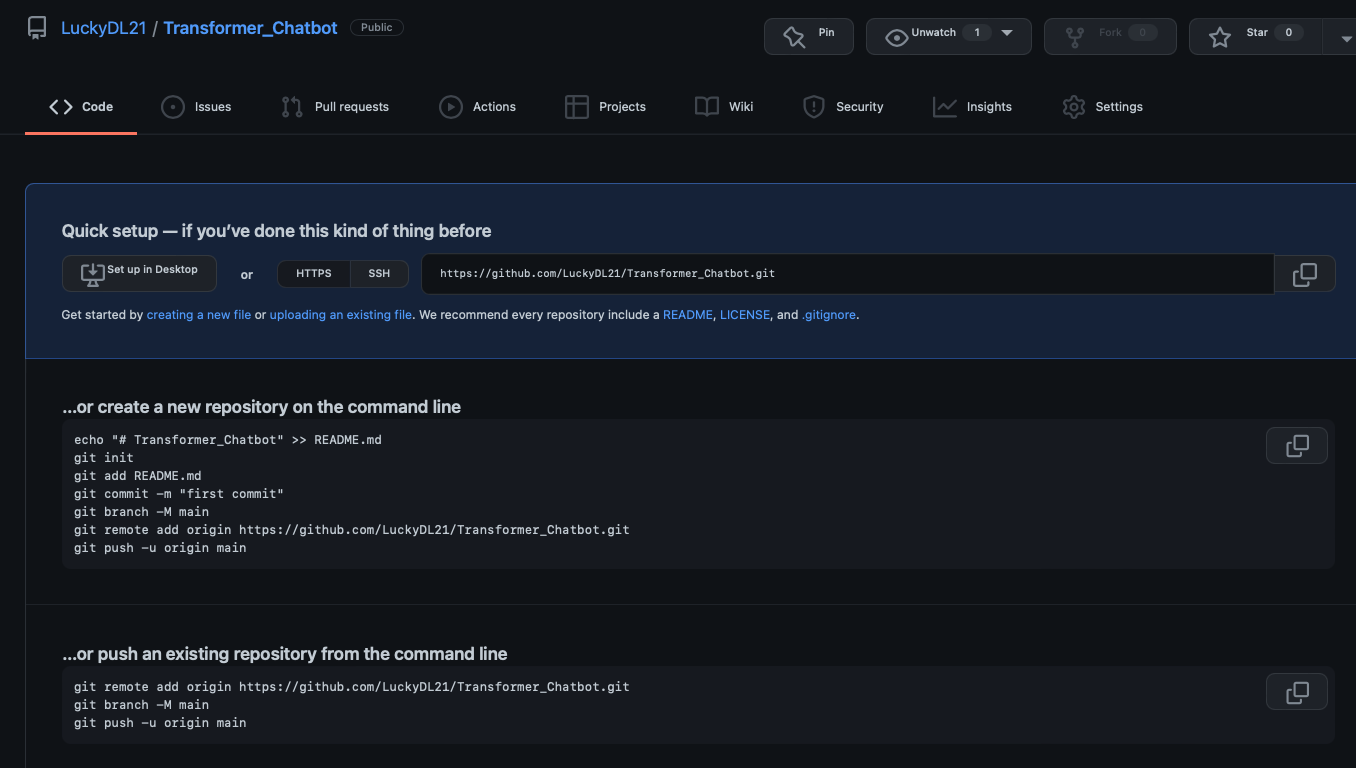Copy the 'create a new repository' command snippet
1356x768 pixels.
pyautogui.click(x=1296, y=445)
